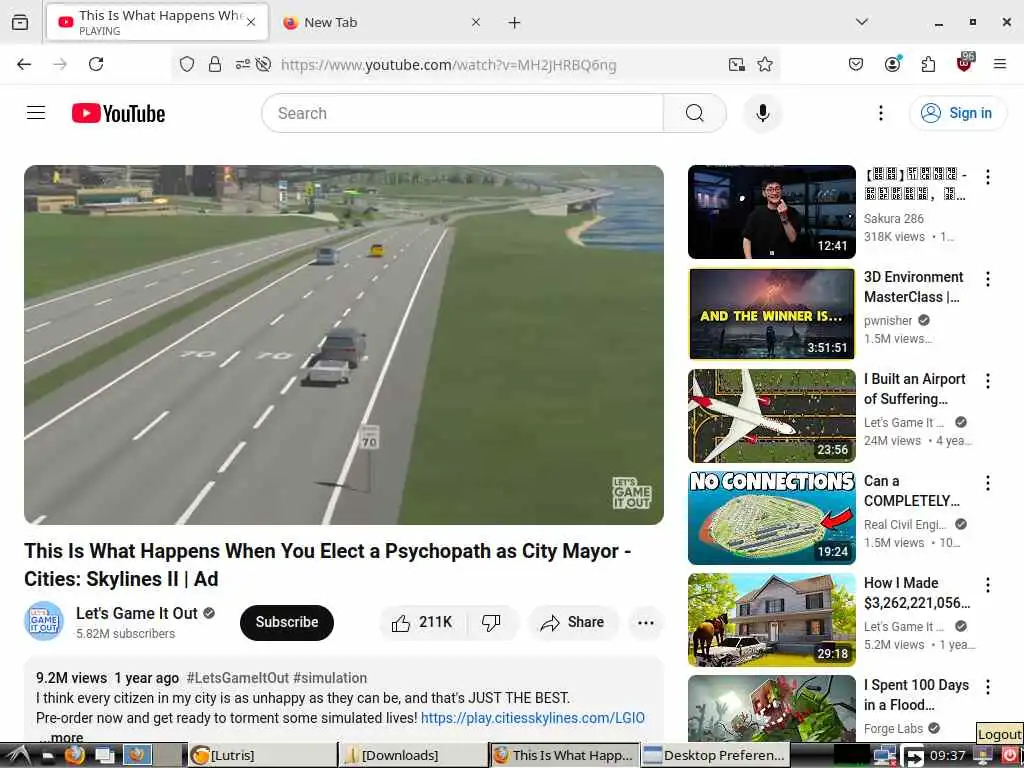Open 3D Environment MasterClass title

pos(913,287)
